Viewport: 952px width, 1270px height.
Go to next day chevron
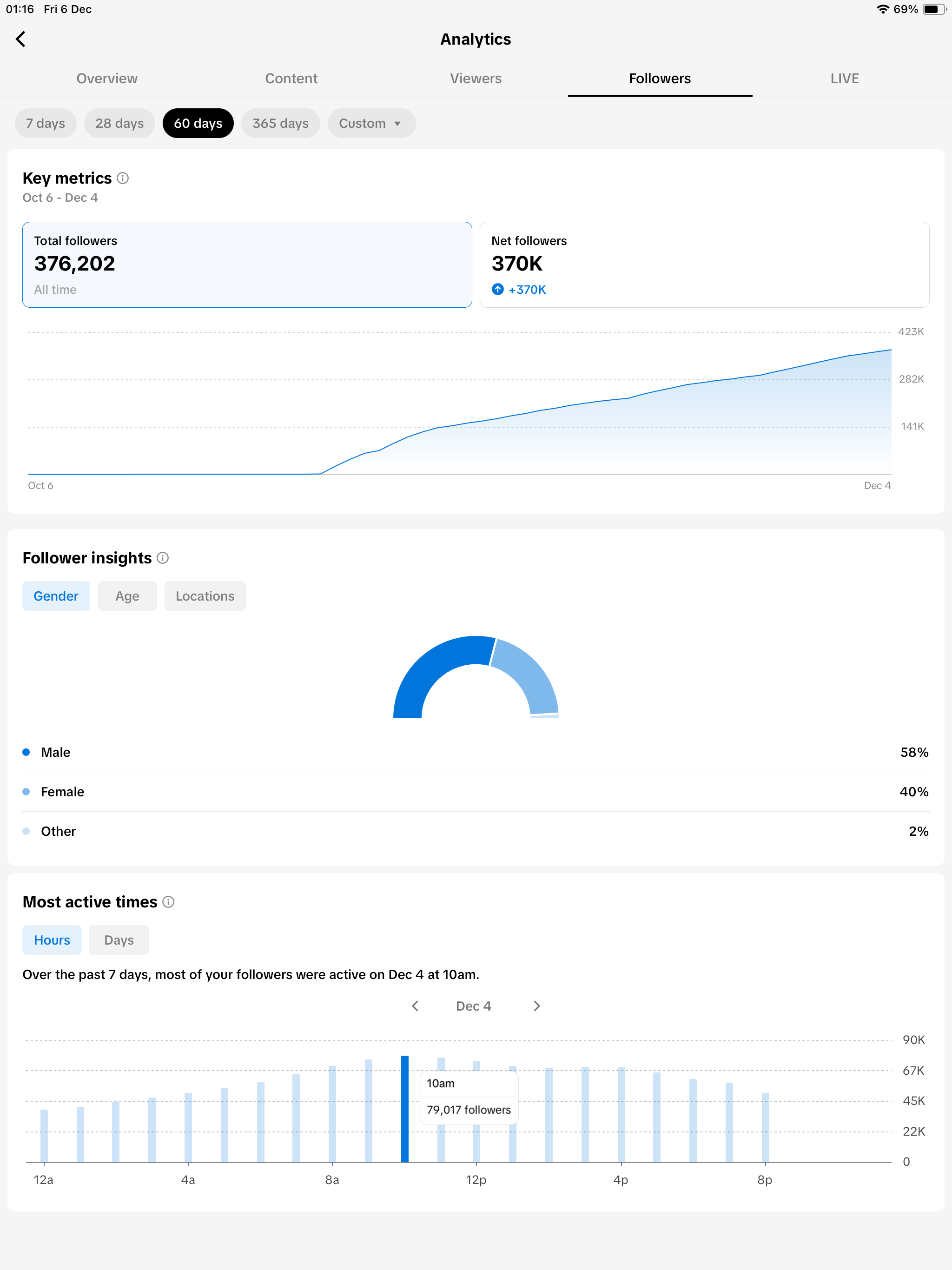tap(536, 1006)
